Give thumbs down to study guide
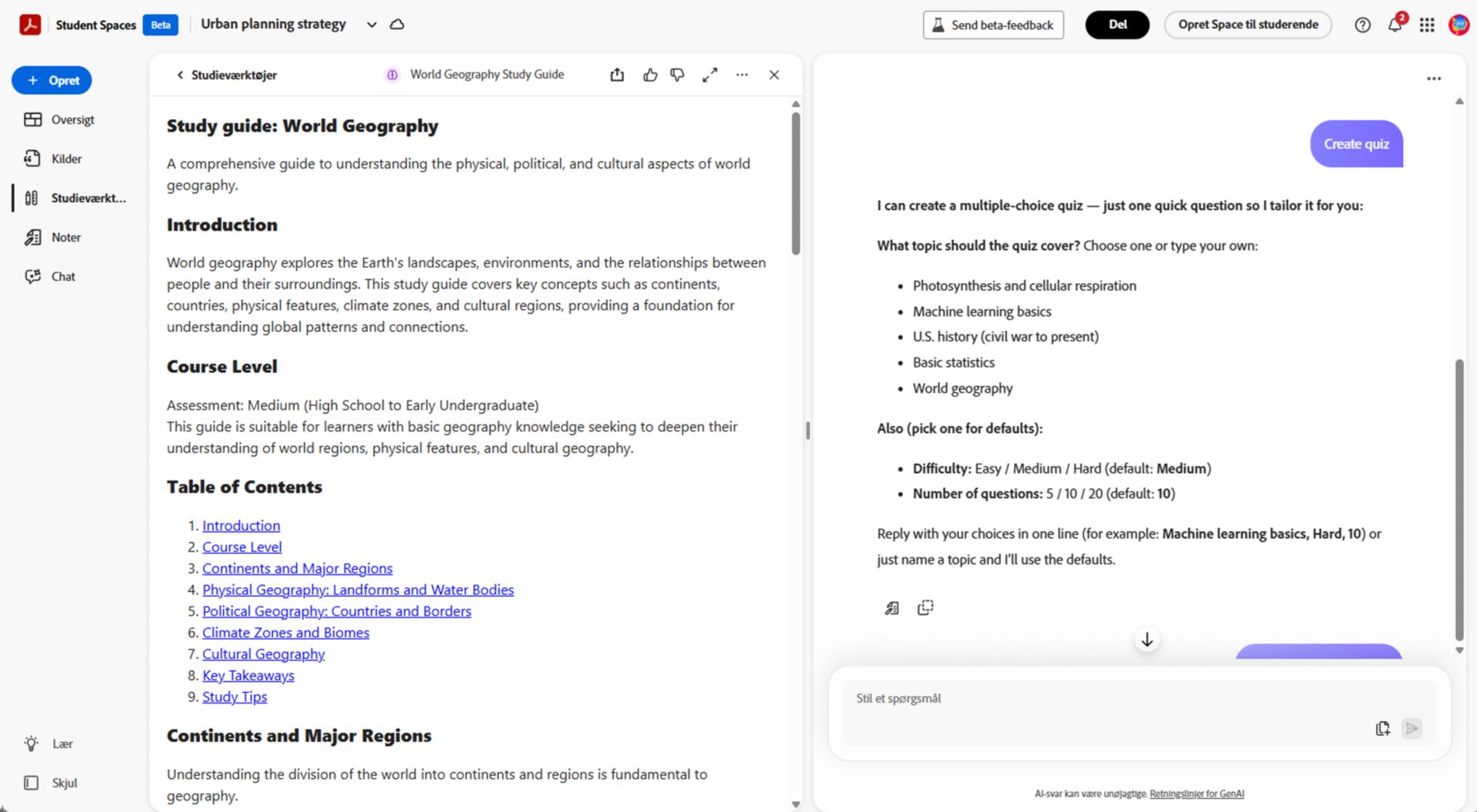The height and width of the screenshot is (812, 1477). point(678,75)
